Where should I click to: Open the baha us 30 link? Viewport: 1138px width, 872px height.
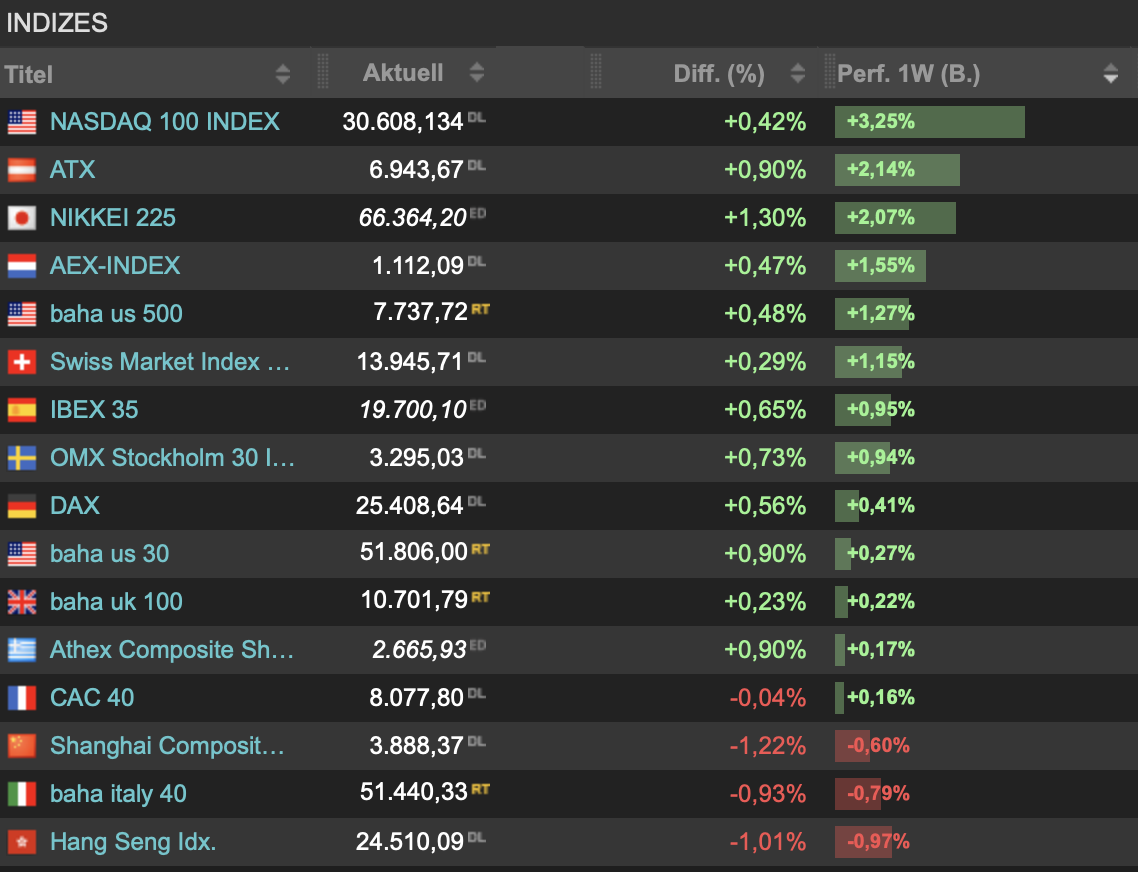pos(110,553)
